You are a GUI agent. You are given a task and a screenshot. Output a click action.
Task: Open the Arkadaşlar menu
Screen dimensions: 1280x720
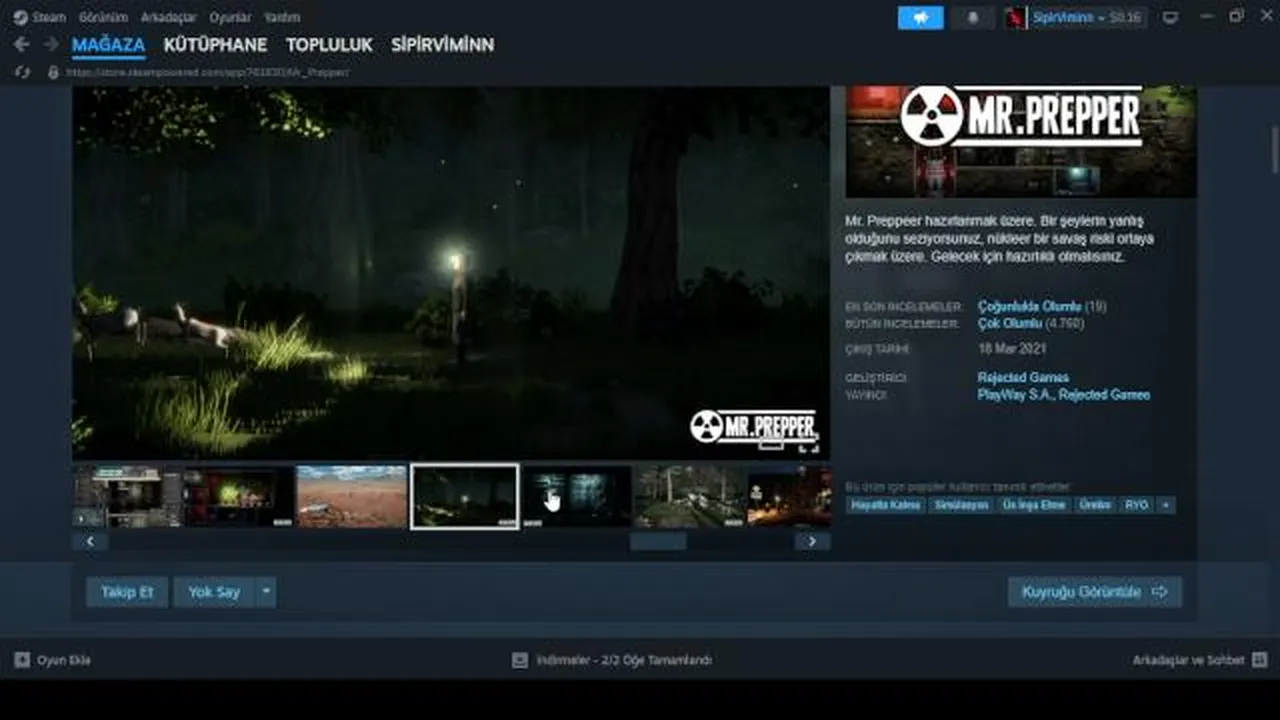tap(169, 17)
